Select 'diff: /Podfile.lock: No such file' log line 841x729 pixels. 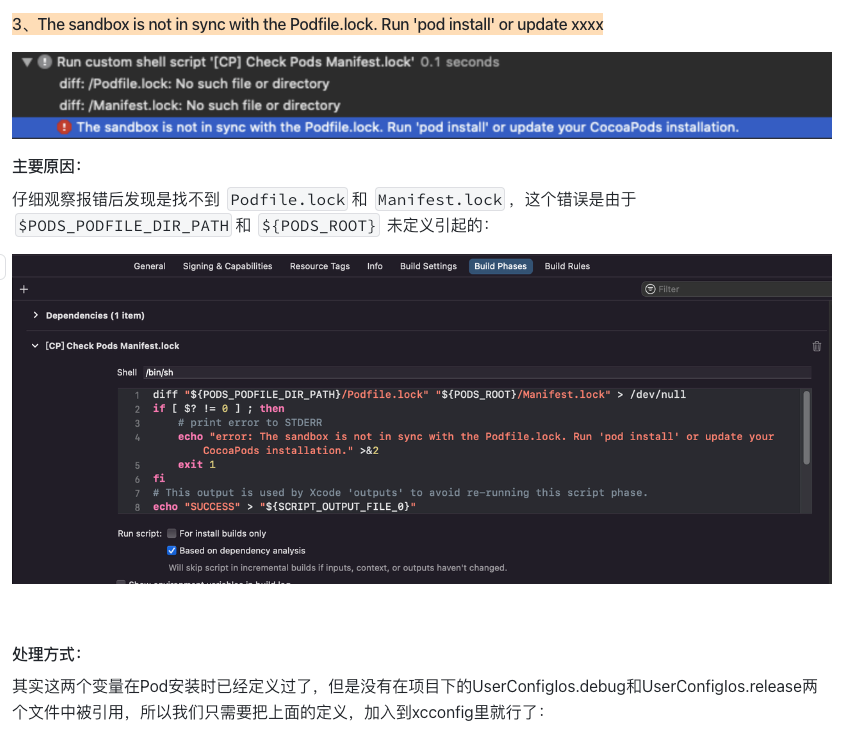[194, 84]
